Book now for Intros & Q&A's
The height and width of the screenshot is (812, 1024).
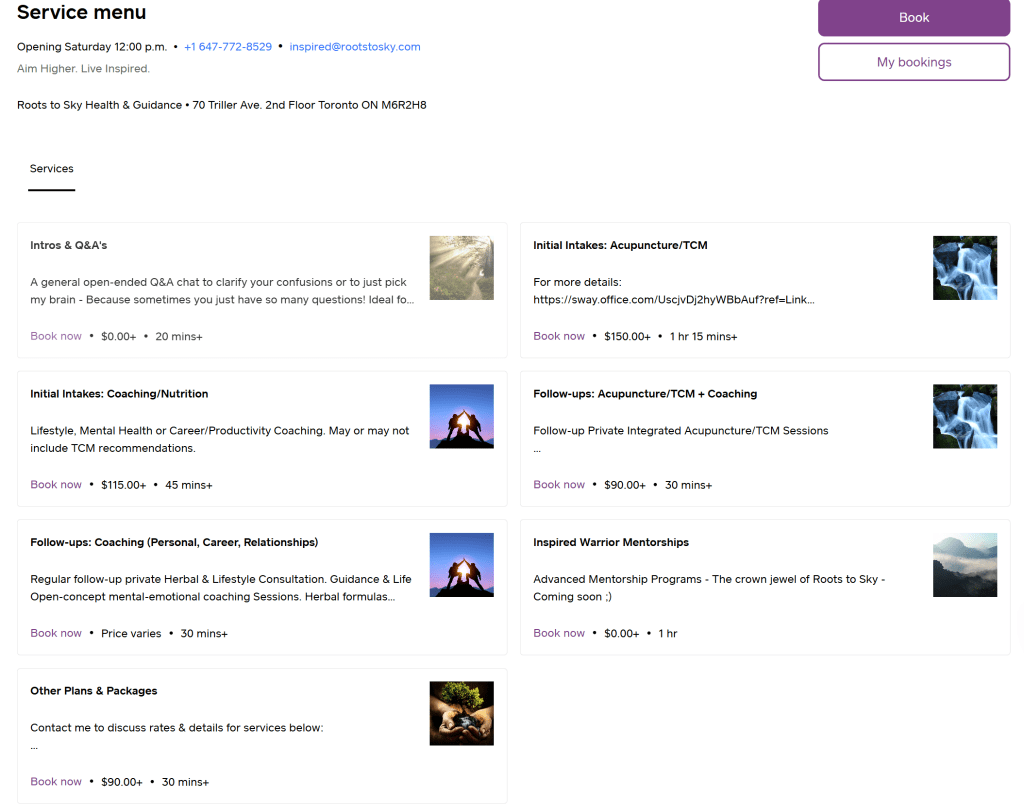point(56,336)
